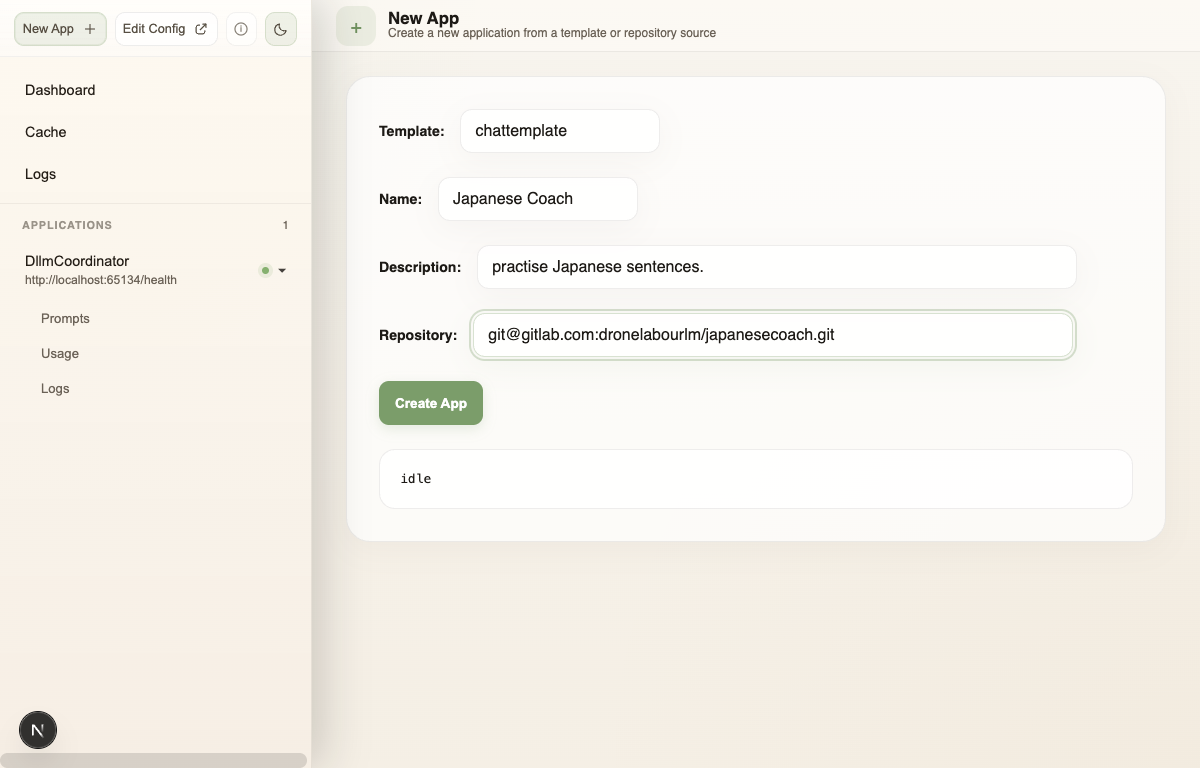Click the New App sidebar button
Image resolution: width=1200 pixels, height=768 pixels.
[60, 29]
